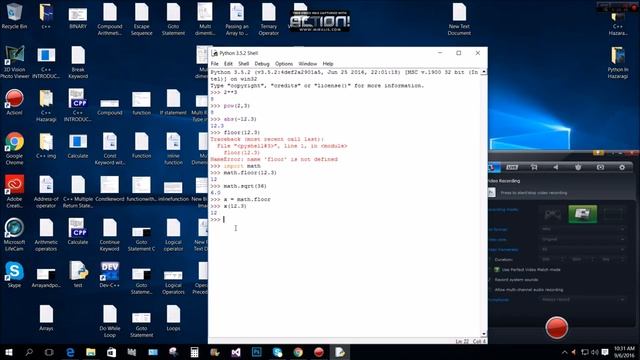
Task: Open the Options menu in IDLE
Action: [284, 64]
